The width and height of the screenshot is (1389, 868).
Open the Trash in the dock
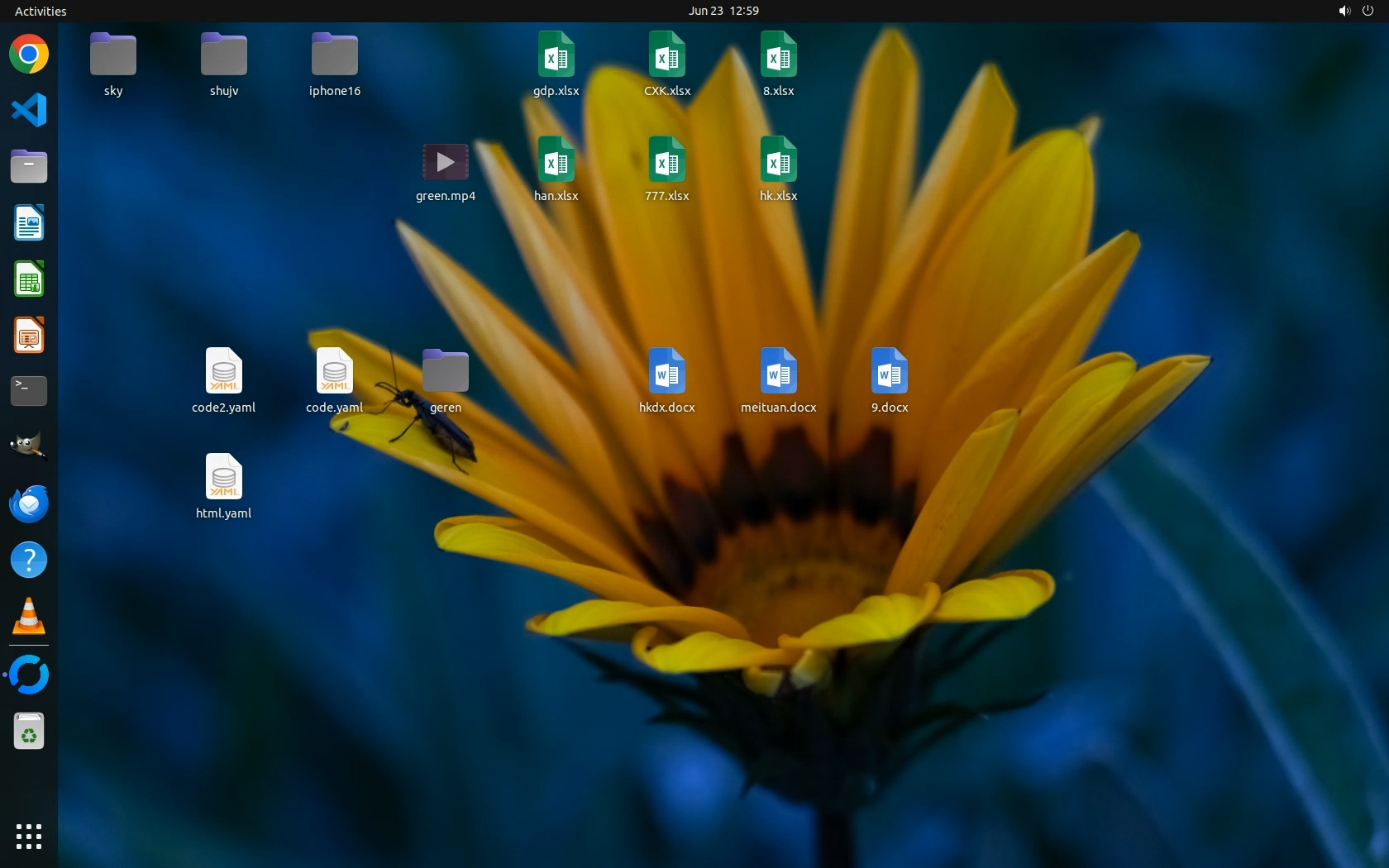tap(29, 732)
